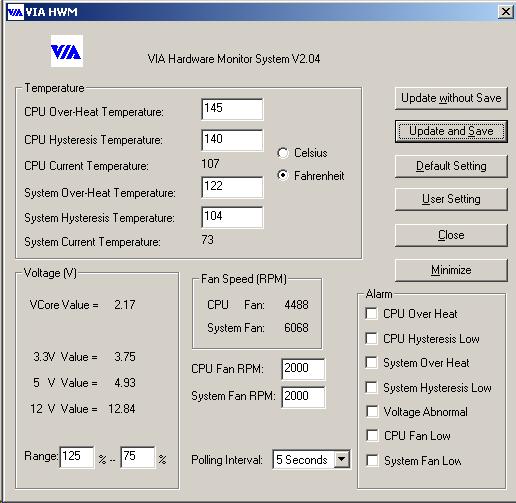Enable the CPU Hysteresis Low alarm
Image resolution: width=516 pixels, height=503 pixels.
tap(372, 338)
